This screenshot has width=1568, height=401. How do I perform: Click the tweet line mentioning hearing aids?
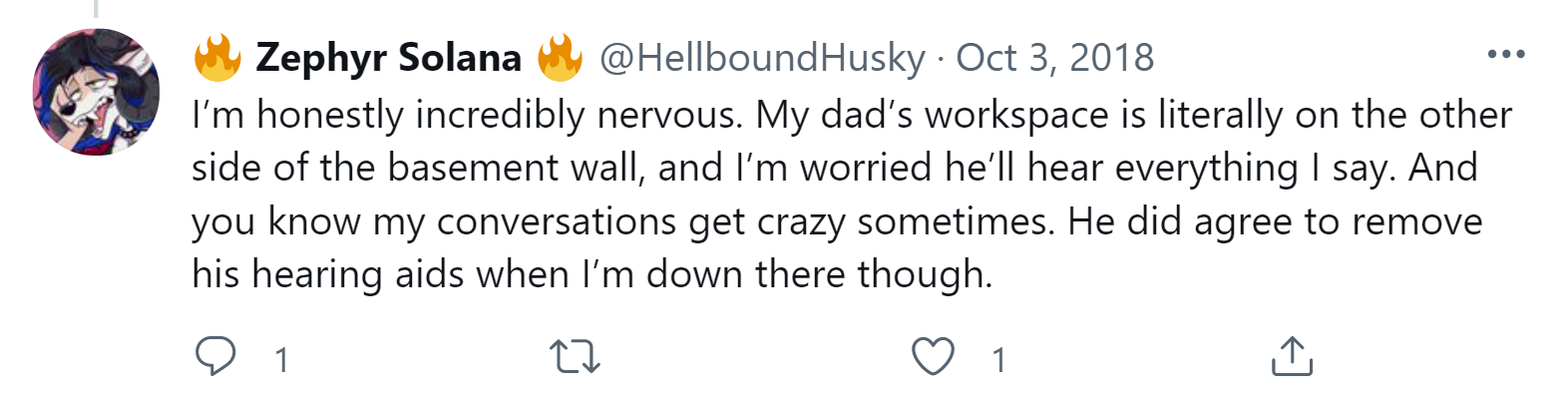tap(592, 274)
